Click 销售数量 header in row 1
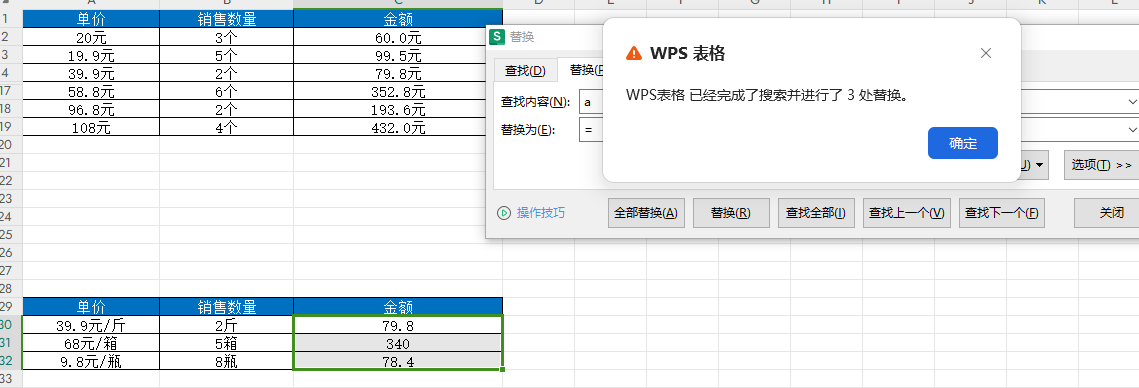Image resolution: width=1139 pixels, height=388 pixels. [x=227, y=19]
